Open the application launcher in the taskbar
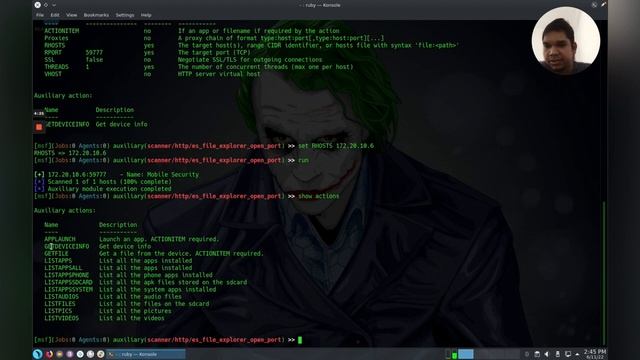640x360 pixels. tap(38, 354)
